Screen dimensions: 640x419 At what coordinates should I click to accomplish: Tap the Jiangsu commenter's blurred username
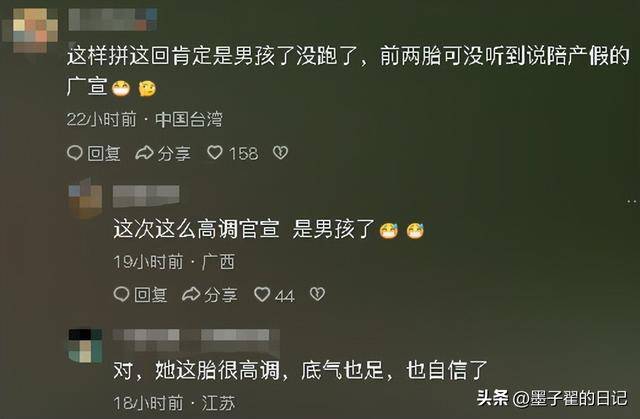[196, 340]
